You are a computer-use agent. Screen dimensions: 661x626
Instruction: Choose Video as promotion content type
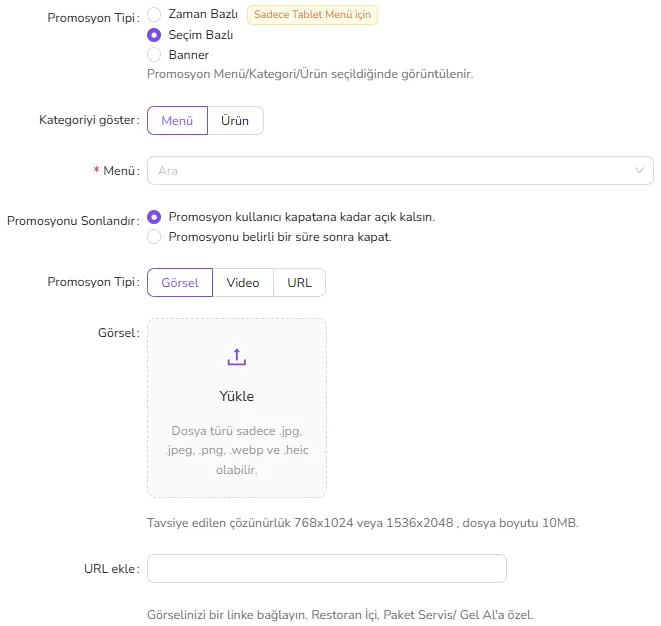pyautogui.click(x=243, y=282)
